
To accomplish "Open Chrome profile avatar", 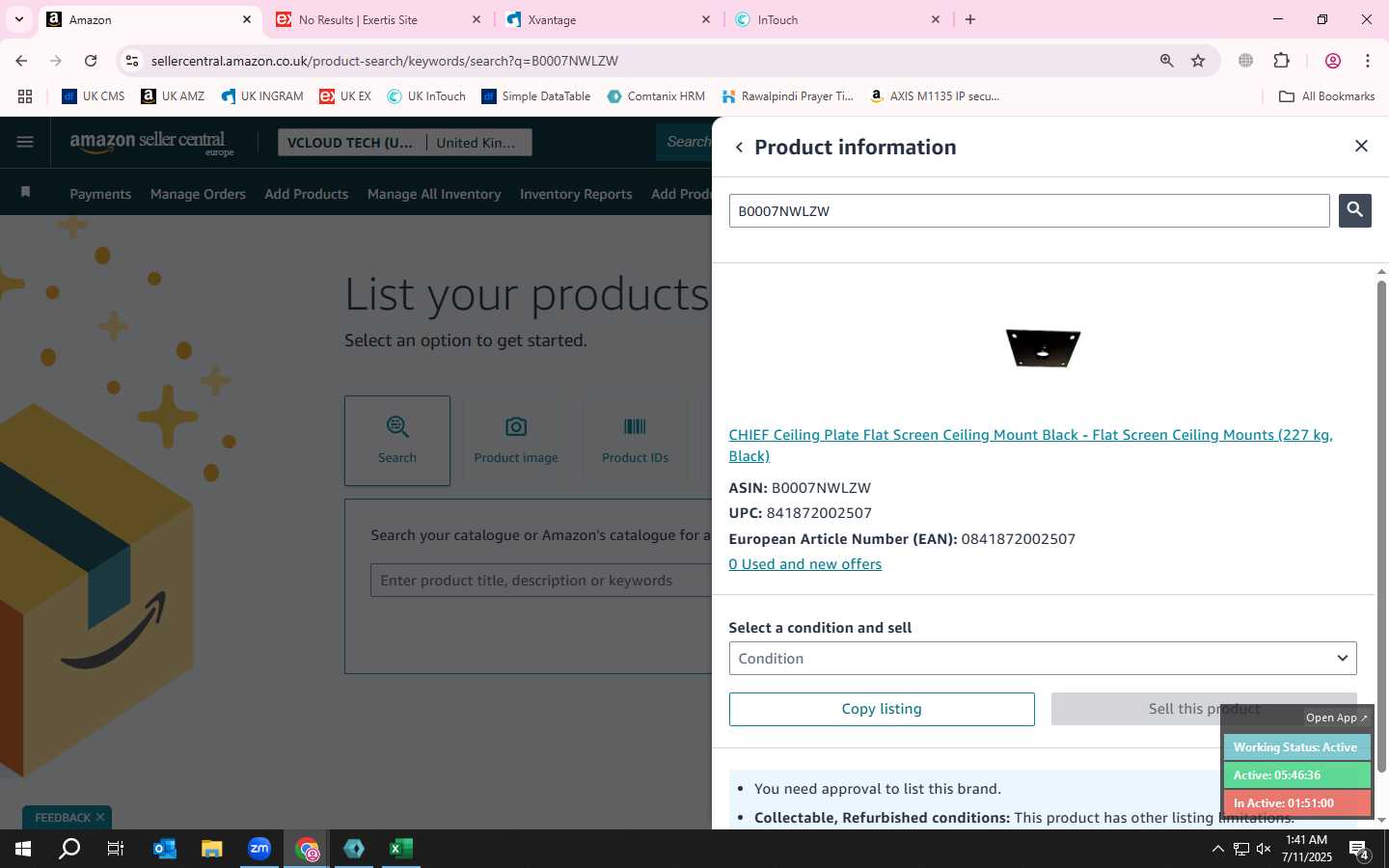I will click(1333, 61).
